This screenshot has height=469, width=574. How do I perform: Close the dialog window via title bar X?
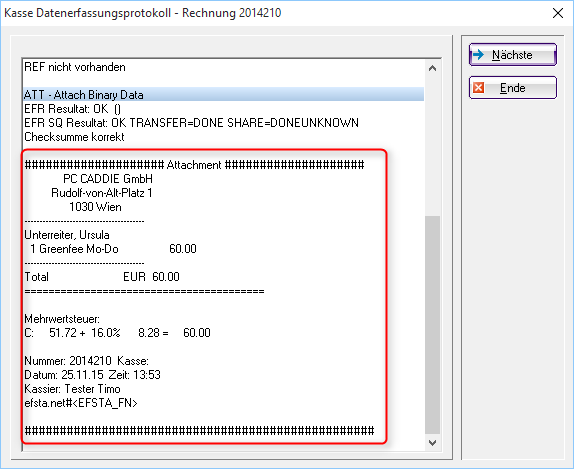(558, 13)
